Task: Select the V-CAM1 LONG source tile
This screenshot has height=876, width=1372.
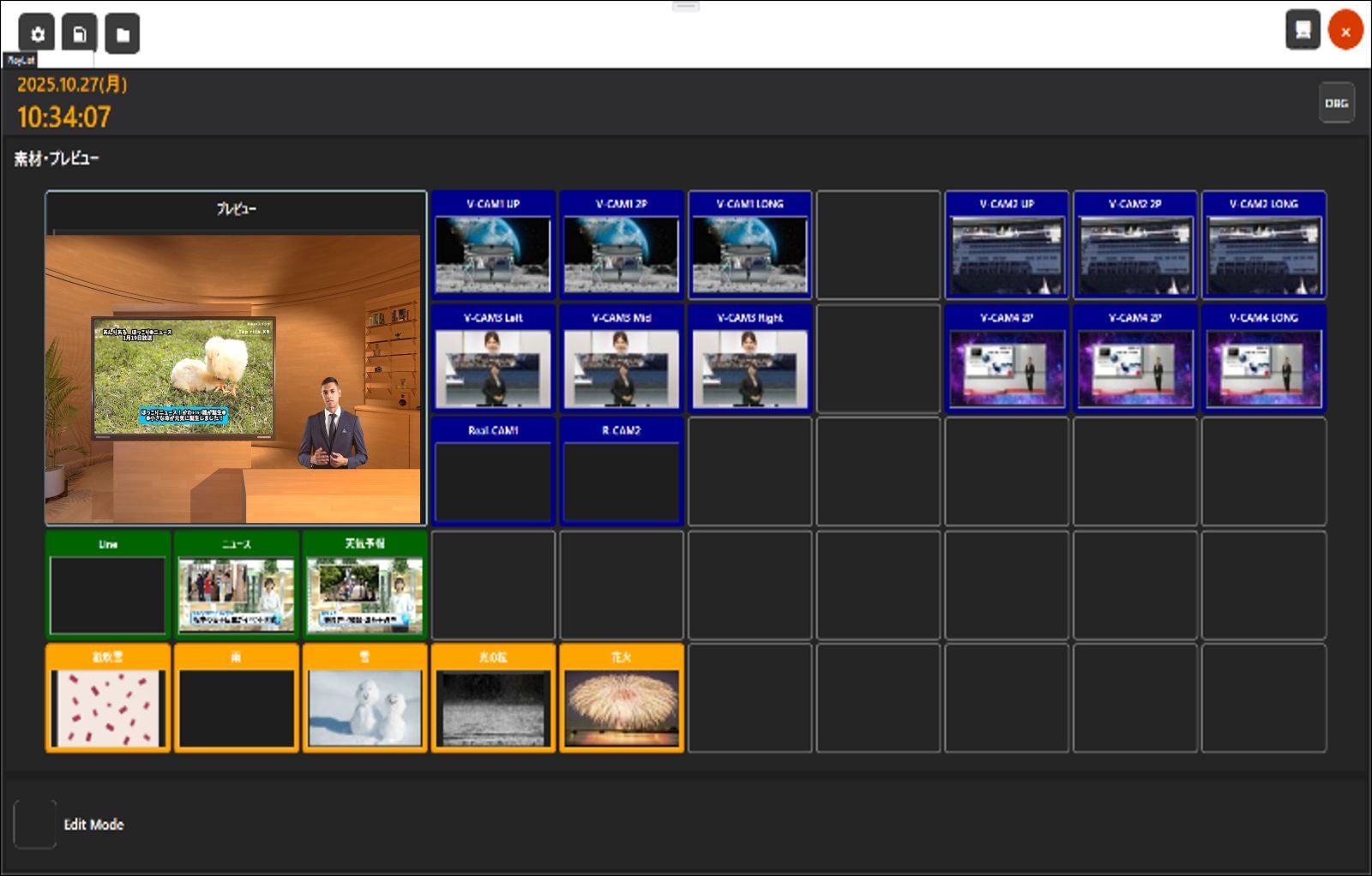Action: point(750,245)
